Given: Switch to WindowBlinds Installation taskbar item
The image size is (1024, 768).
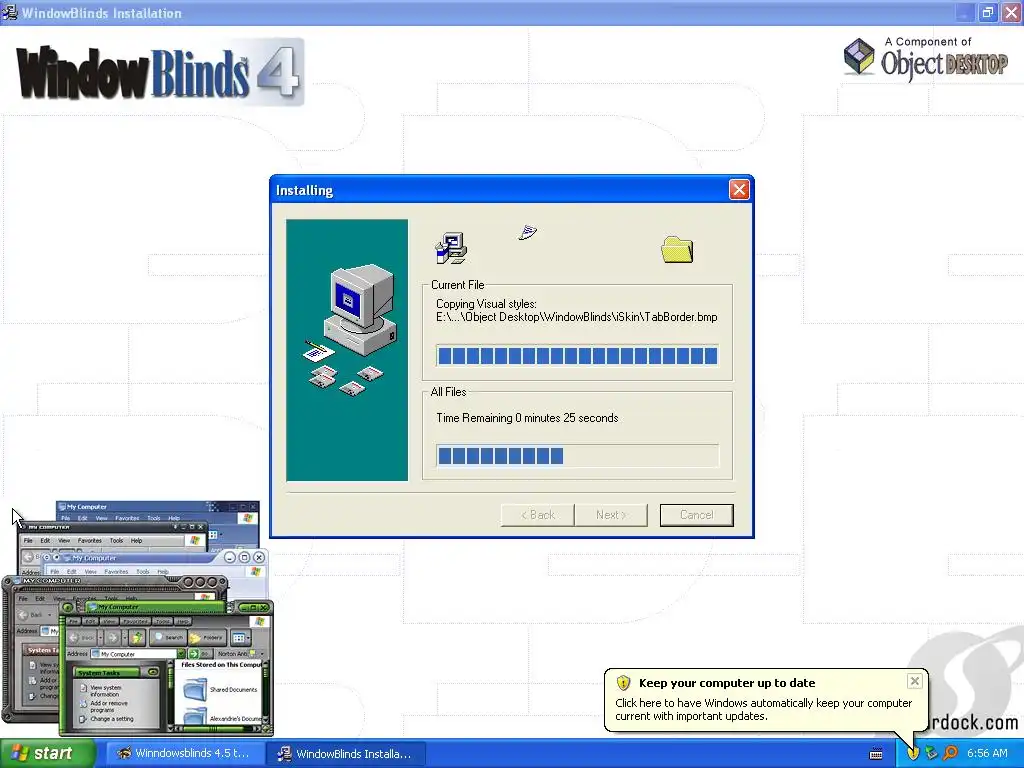Looking at the screenshot, I should 346,754.
